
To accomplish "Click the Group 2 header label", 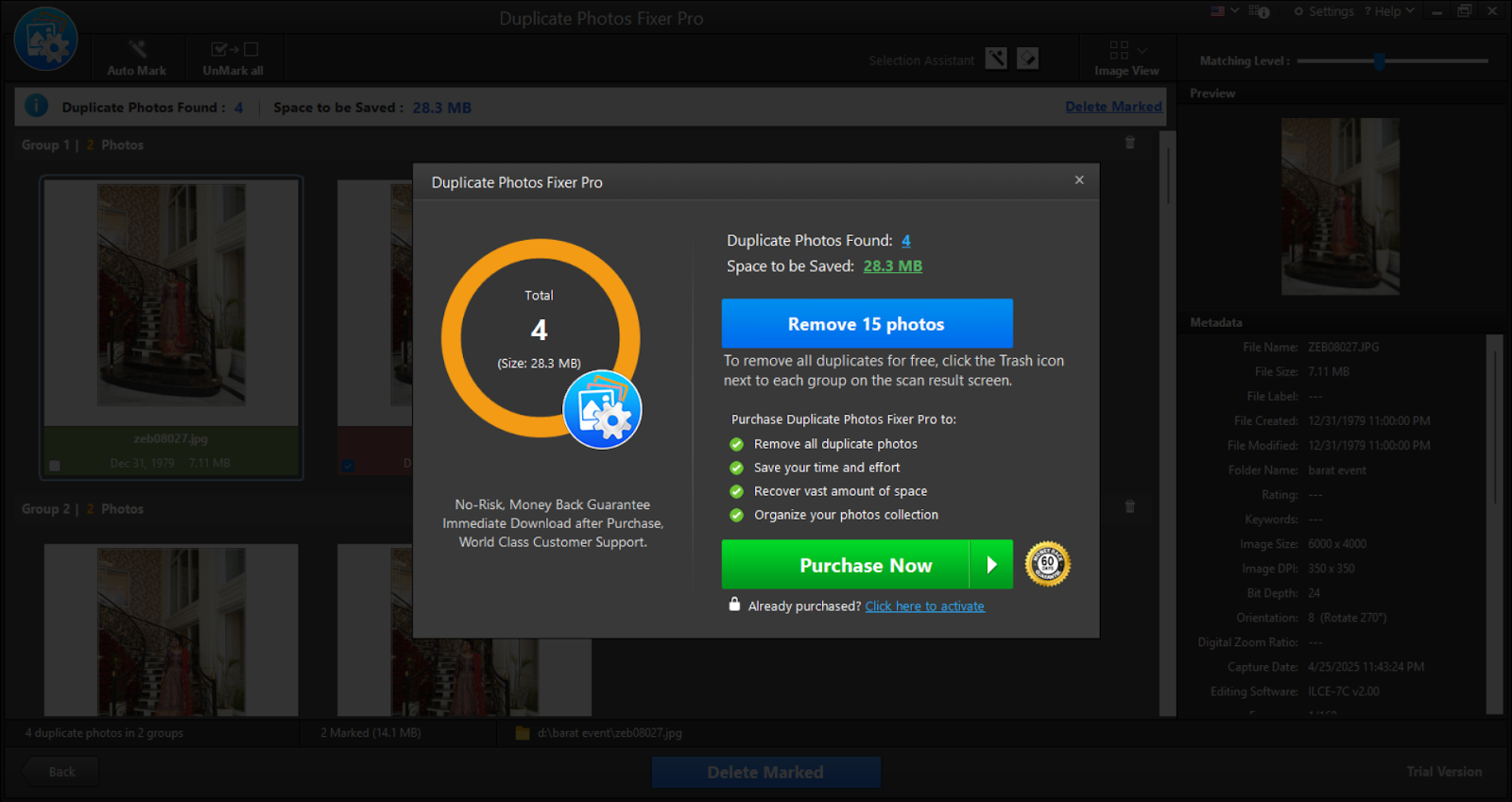I will coord(83,508).
